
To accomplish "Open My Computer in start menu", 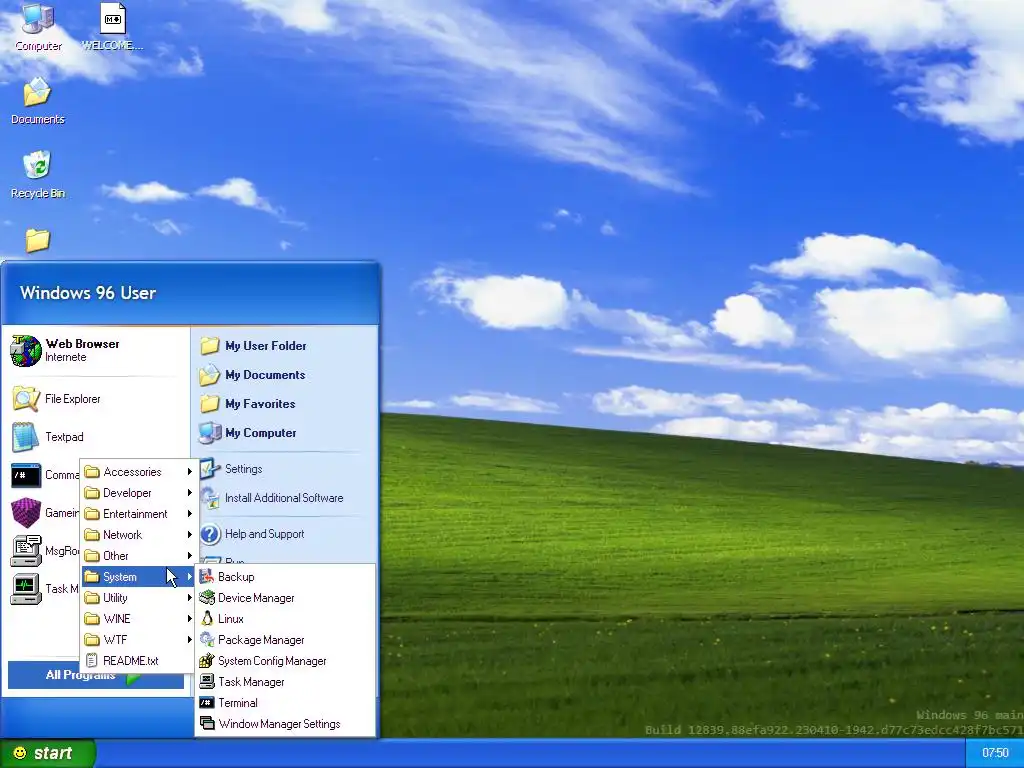I will (285, 433).
